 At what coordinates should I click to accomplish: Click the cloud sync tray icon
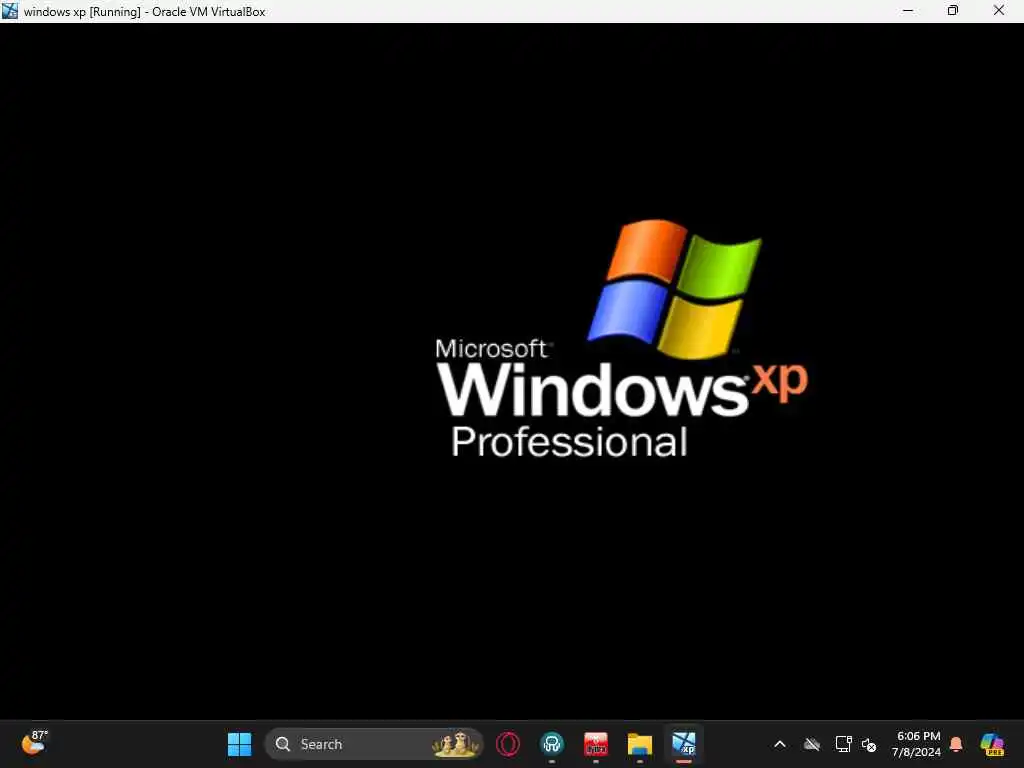(x=812, y=744)
